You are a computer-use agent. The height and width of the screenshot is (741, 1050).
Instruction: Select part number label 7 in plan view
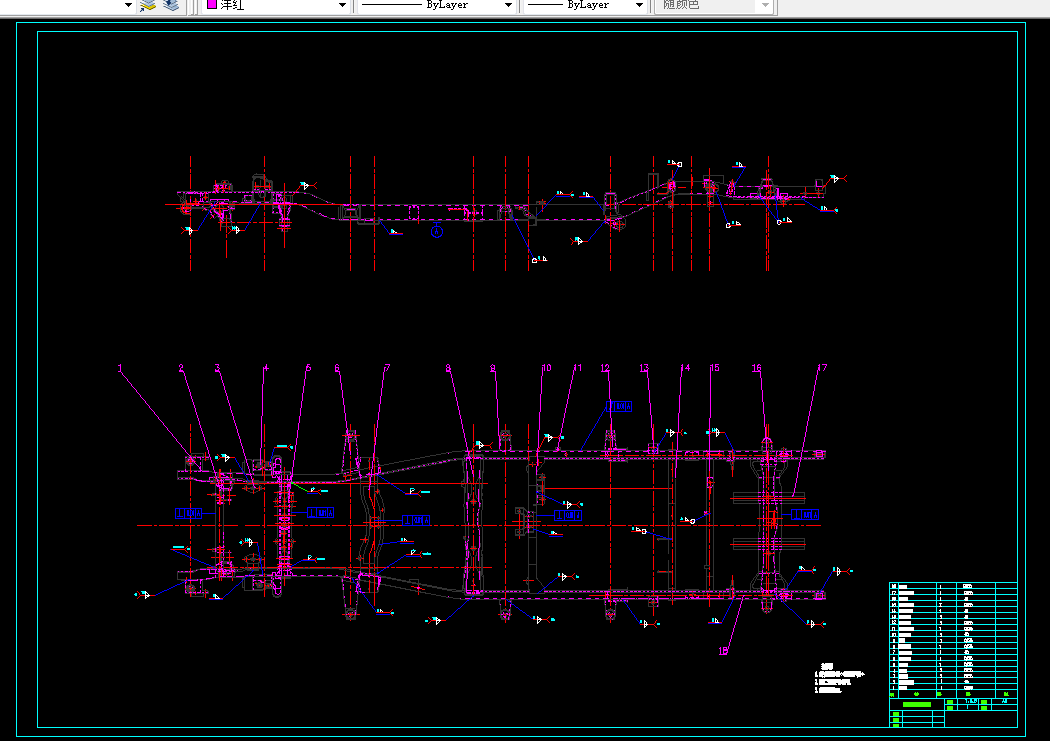[387, 368]
